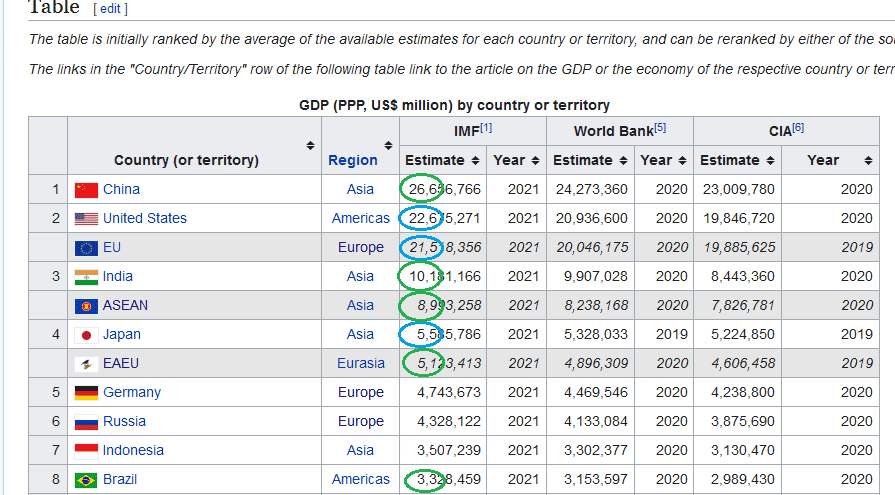The height and width of the screenshot is (495, 895).
Task: Select India World Bank estimate 9,907,028
Action: 595,276
